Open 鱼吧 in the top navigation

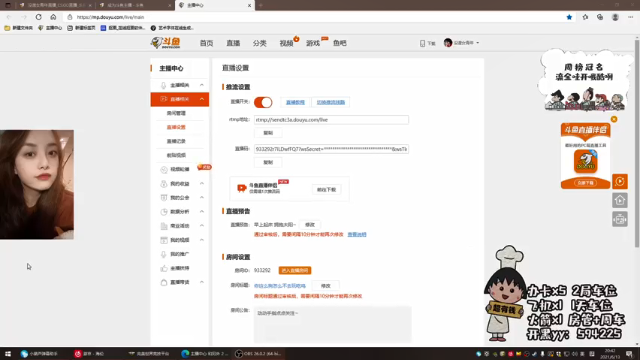tap(340, 43)
